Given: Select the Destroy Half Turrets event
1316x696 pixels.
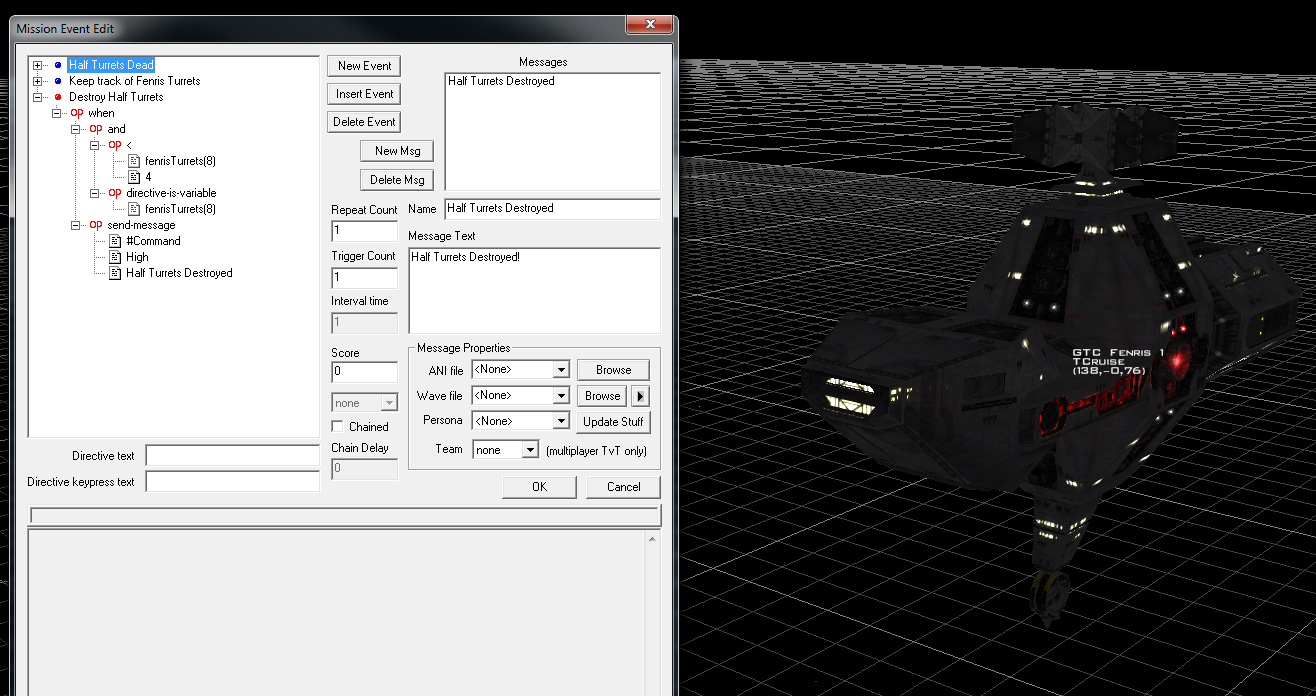Looking at the screenshot, I should (116, 97).
